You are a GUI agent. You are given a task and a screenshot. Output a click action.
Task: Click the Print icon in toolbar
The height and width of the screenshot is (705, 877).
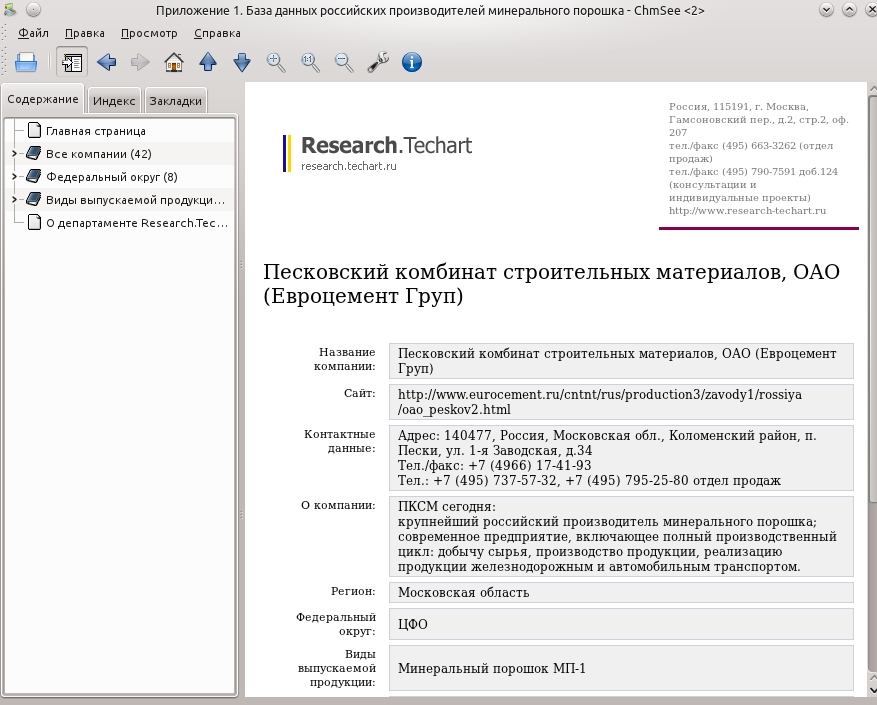(x=26, y=62)
